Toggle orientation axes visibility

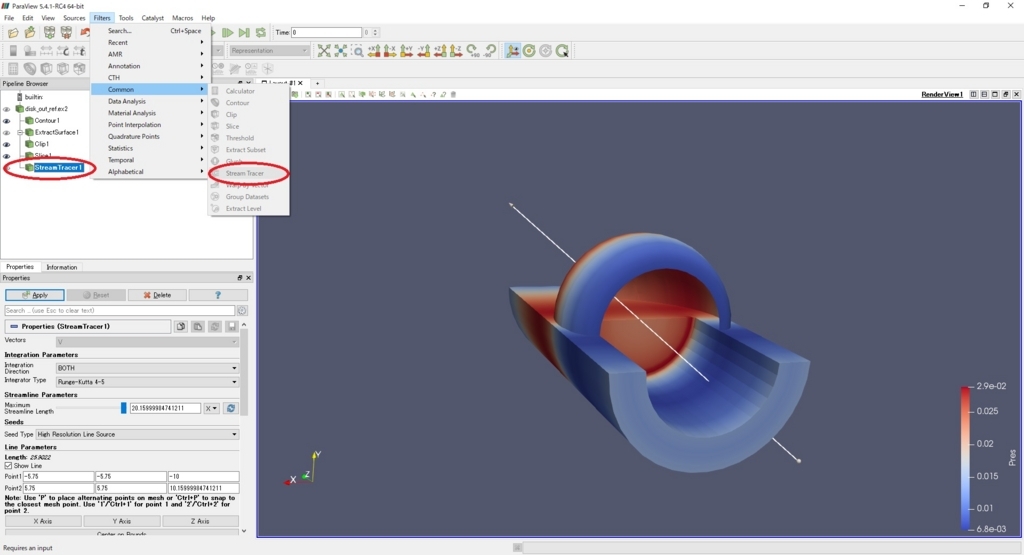513,51
